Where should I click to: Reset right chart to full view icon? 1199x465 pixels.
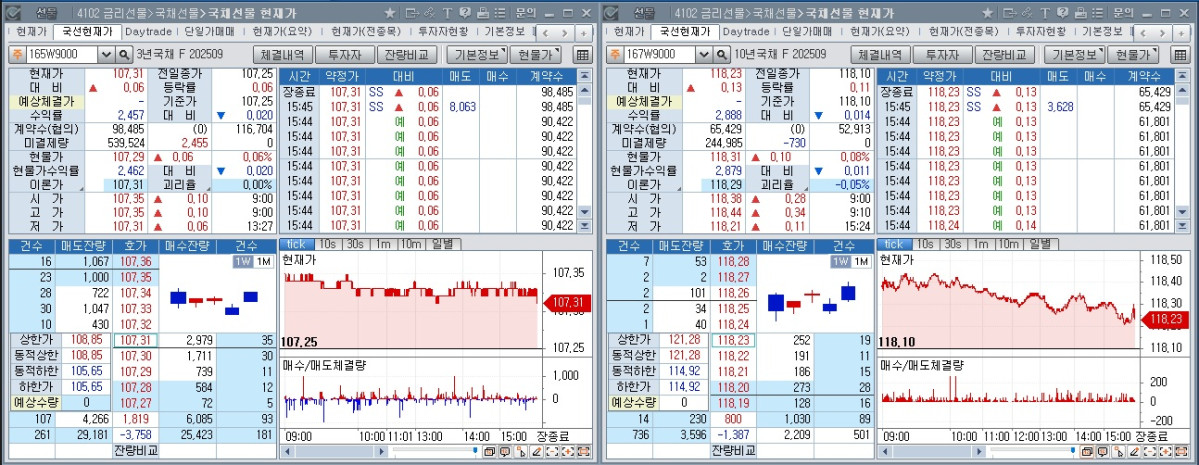(1181, 452)
